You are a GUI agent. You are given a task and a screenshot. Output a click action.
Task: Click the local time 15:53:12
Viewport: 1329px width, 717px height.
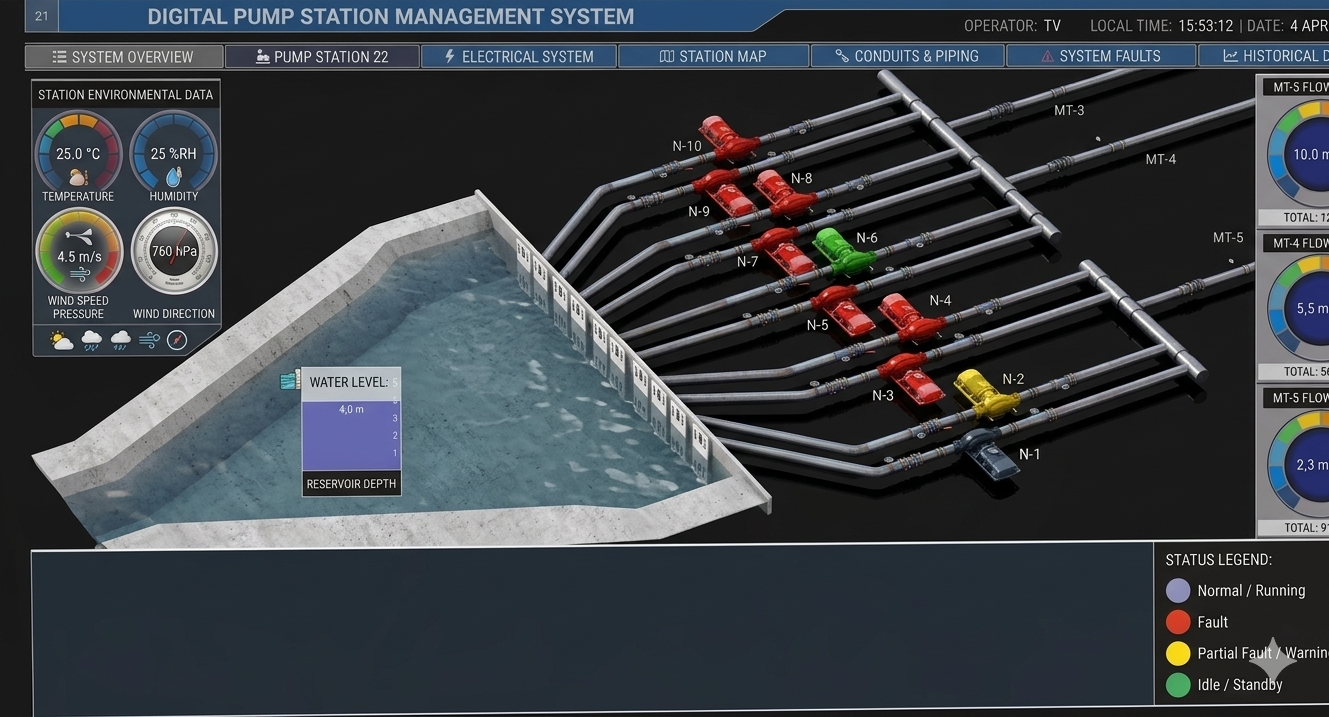[1205, 26]
